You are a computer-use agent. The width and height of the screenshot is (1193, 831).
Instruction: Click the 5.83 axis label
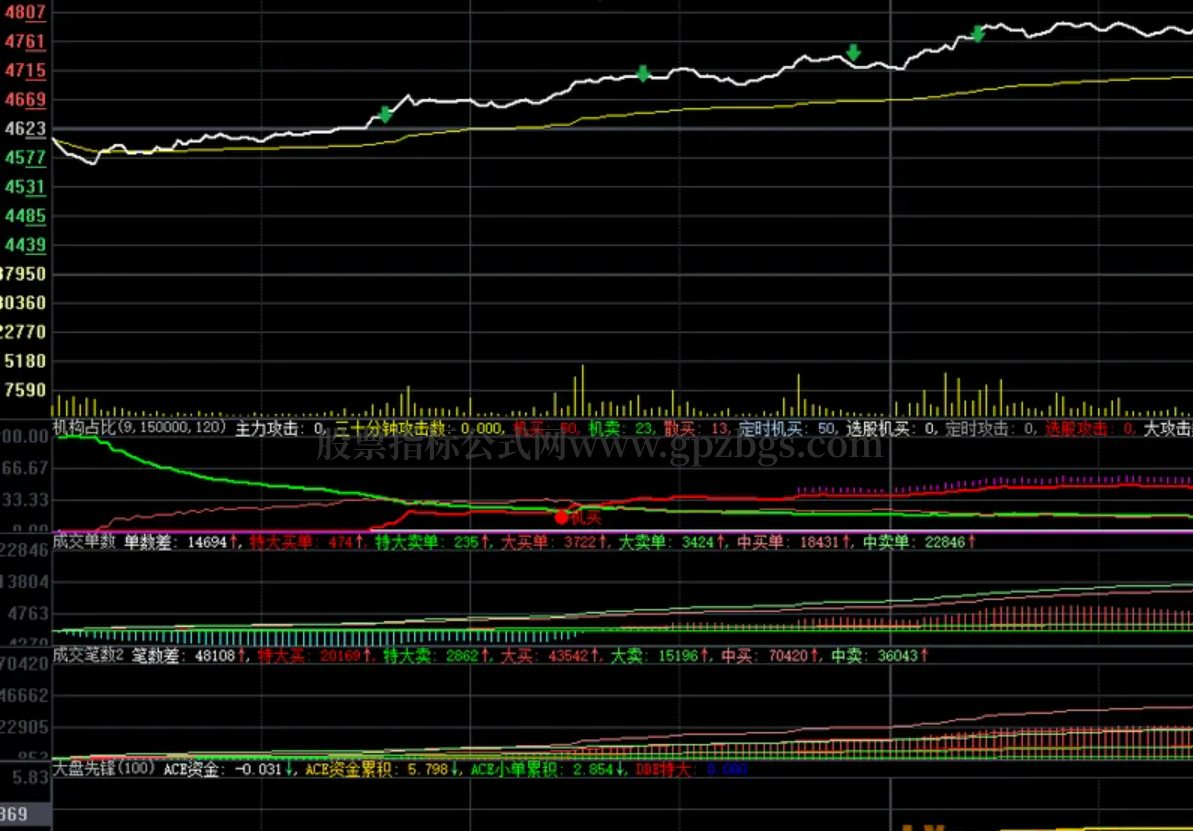pyautogui.click(x=30, y=777)
